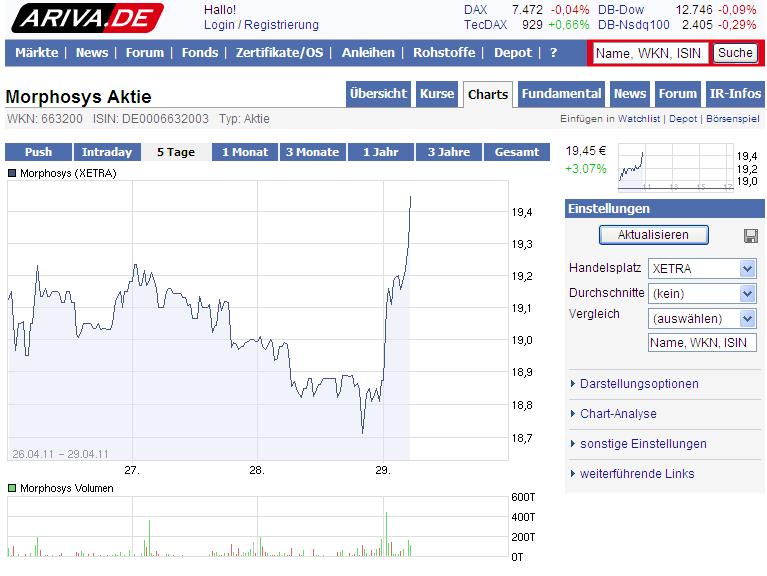Click the Morphosys volume bar chart
The image size is (767, 576).
point(258,527)
